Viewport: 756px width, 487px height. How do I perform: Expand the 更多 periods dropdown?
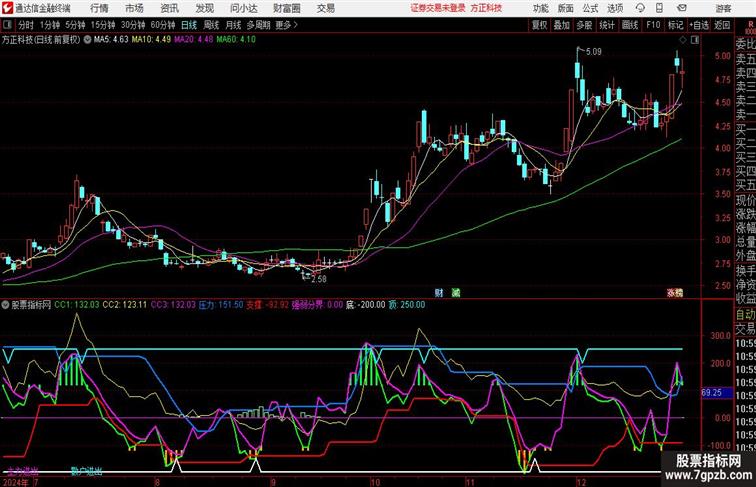click(286, 25)
